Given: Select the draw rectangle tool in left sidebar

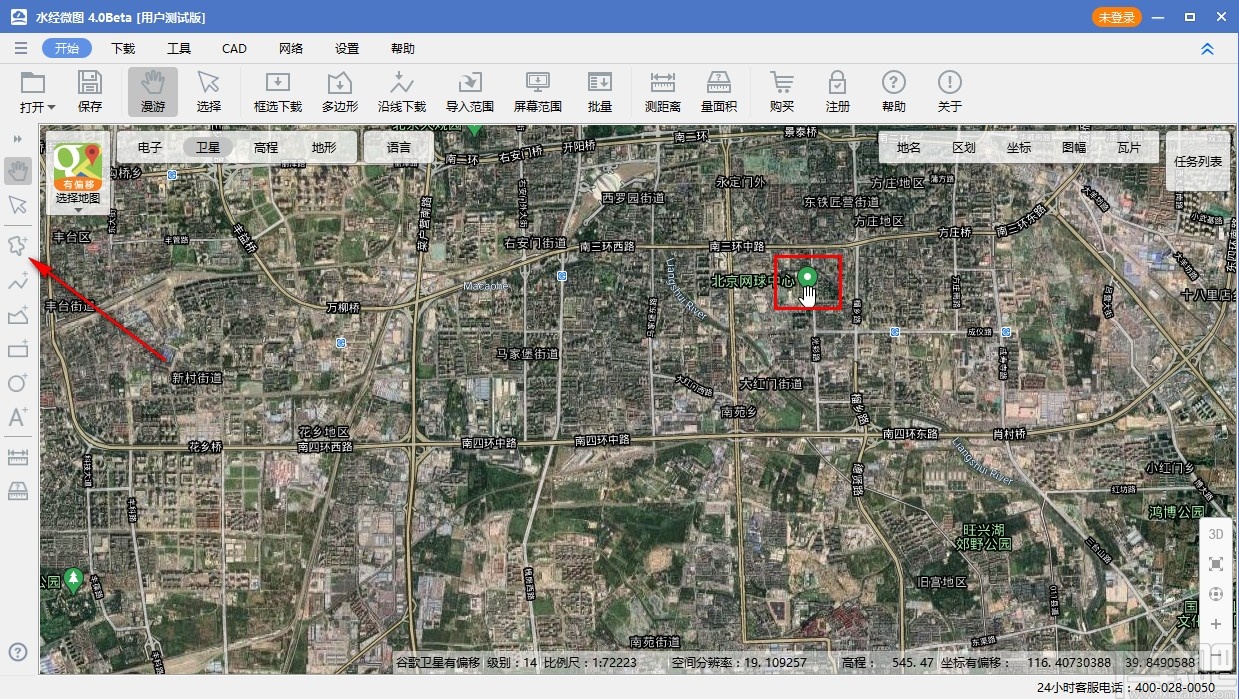Looking at the screenshot, I should 18,349.
